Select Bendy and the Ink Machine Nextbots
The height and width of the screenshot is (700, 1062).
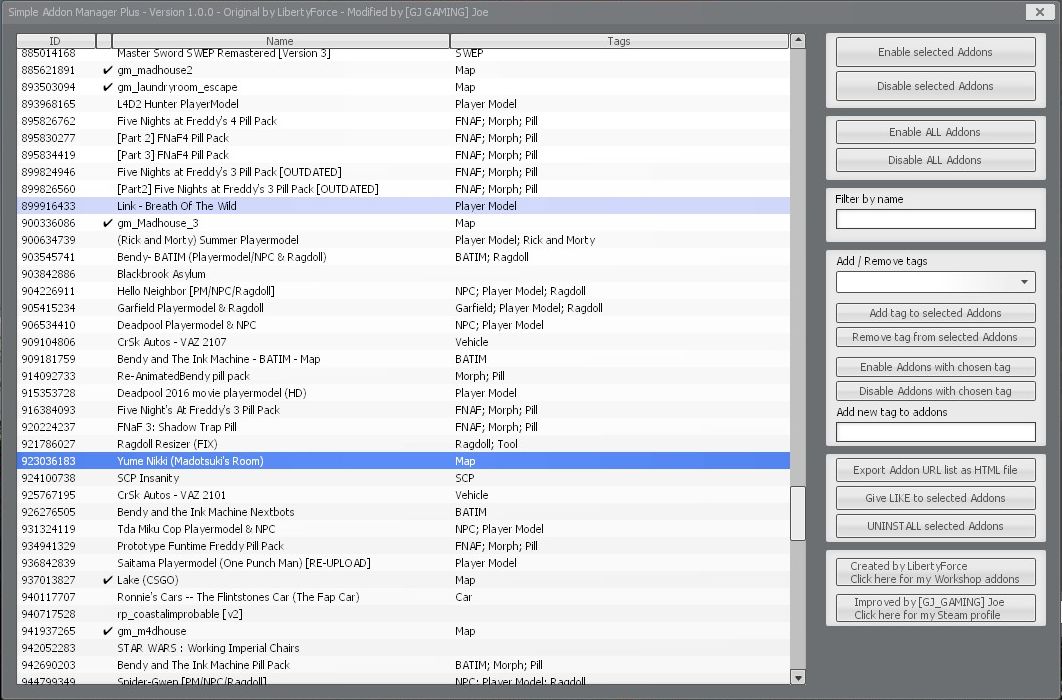pyautogui.click(x=403, y=512)
